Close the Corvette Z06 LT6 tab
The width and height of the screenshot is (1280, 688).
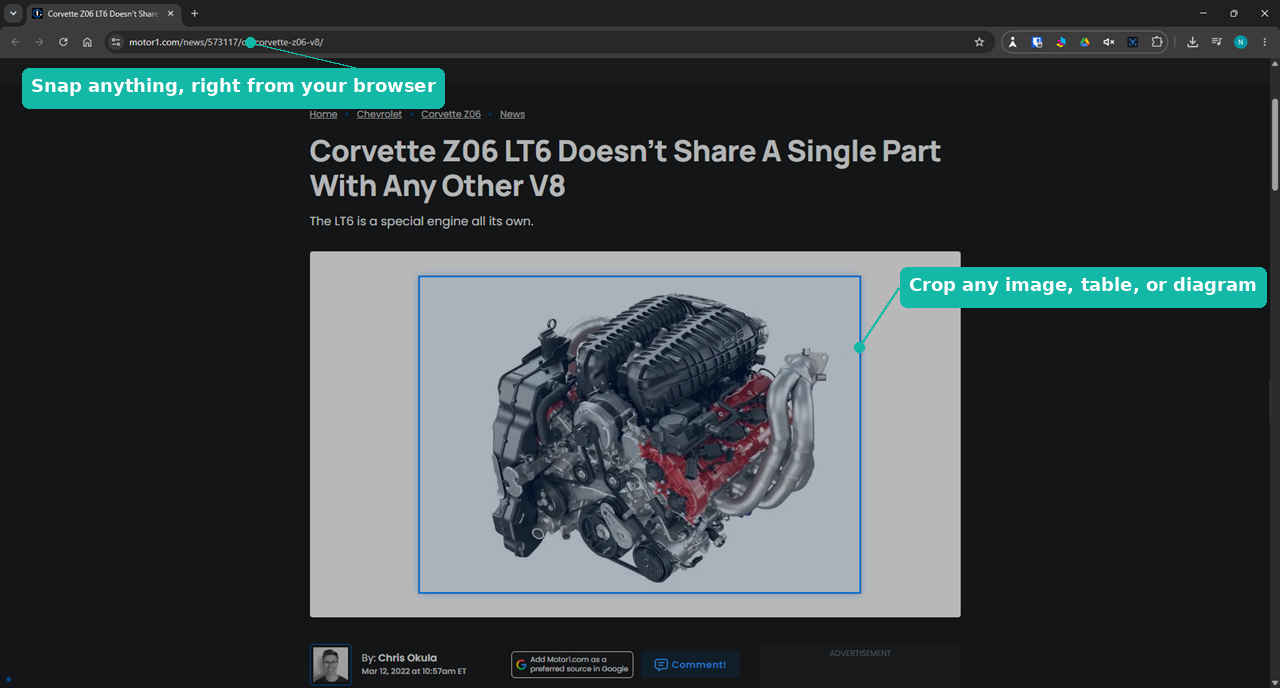[172, 13]
